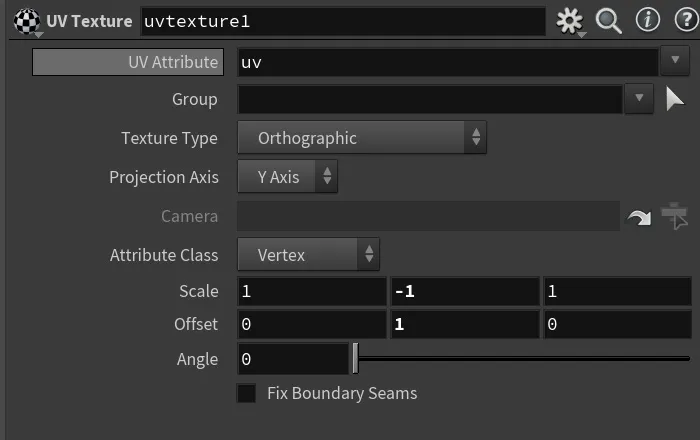Open node info with the i icon
The image size is (700, 440).
pyautogui.click(x=647, y=20)
